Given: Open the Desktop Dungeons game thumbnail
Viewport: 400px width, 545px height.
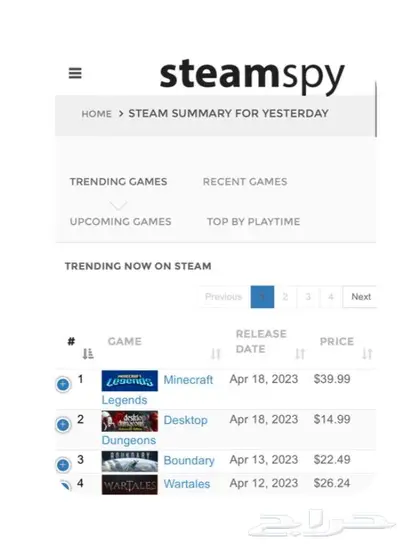Looking at the screenshot, I should [x=130, y=421].
